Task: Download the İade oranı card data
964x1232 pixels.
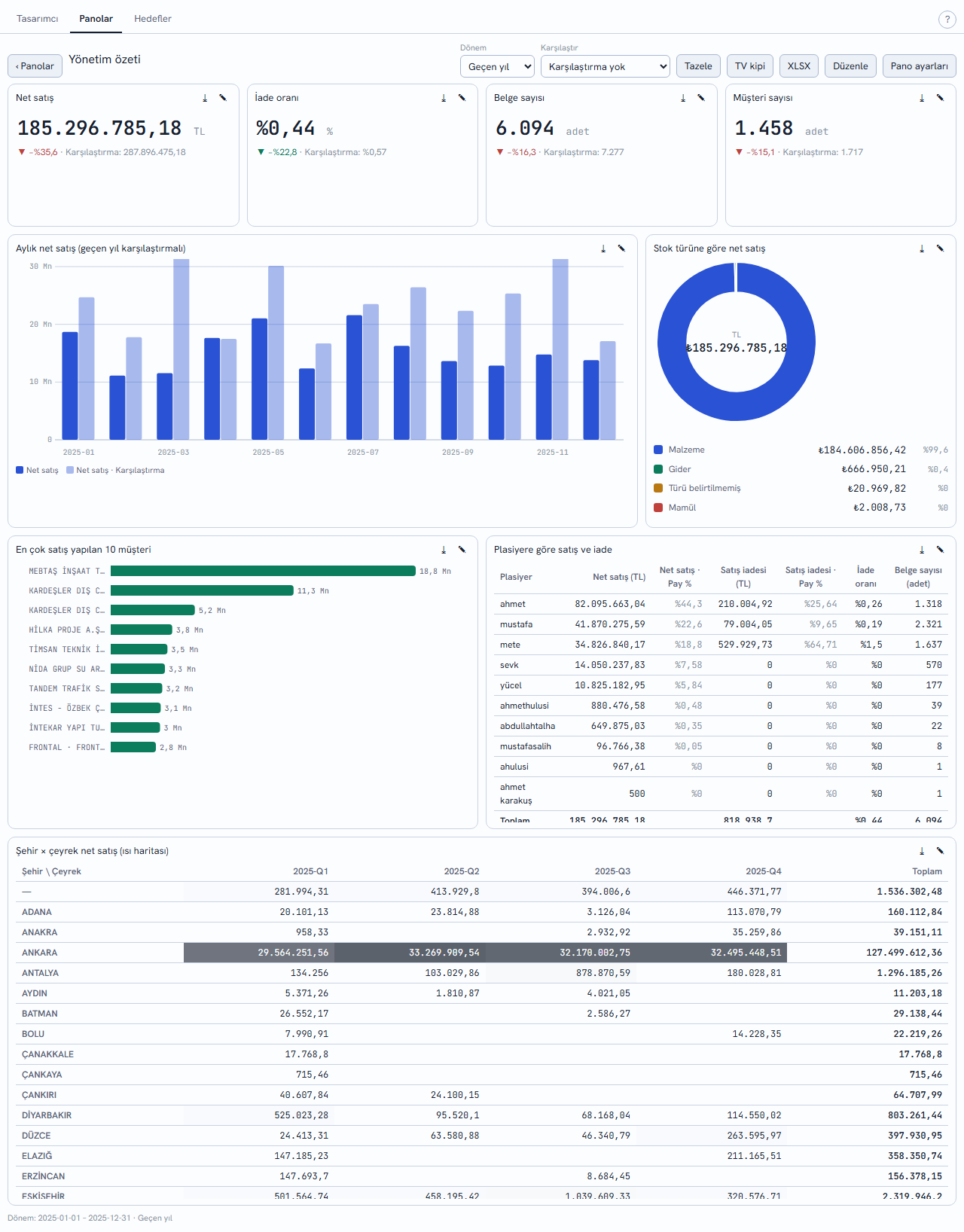Action: coord(444,98)
